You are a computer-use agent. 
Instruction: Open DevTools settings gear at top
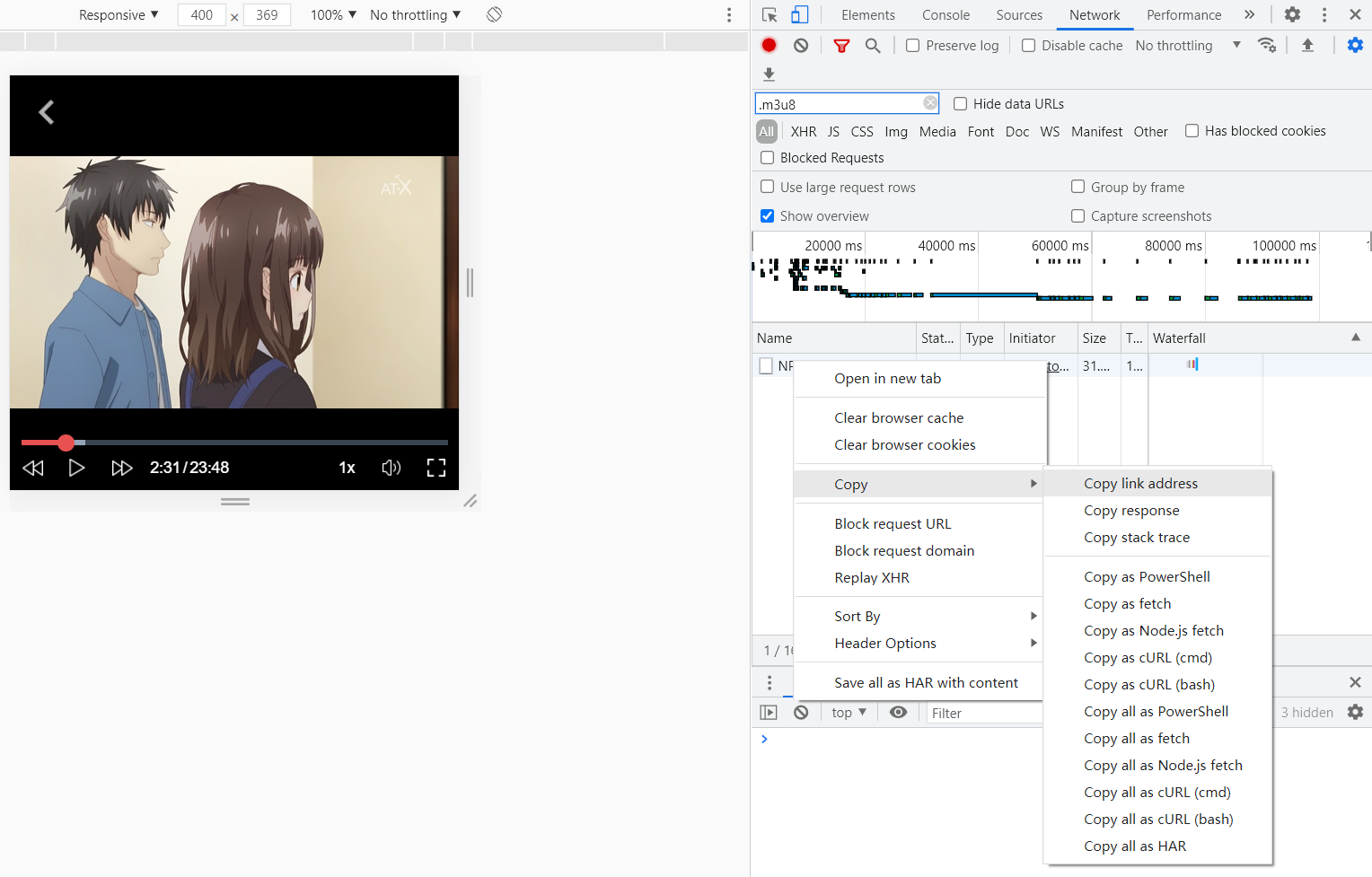pos(1292,14)
